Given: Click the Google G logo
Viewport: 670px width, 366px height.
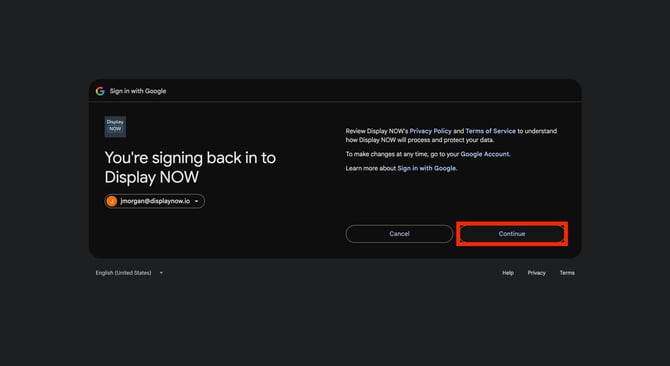Looking at the screenshot, I should pyautogui.click(x=100, y=91).
